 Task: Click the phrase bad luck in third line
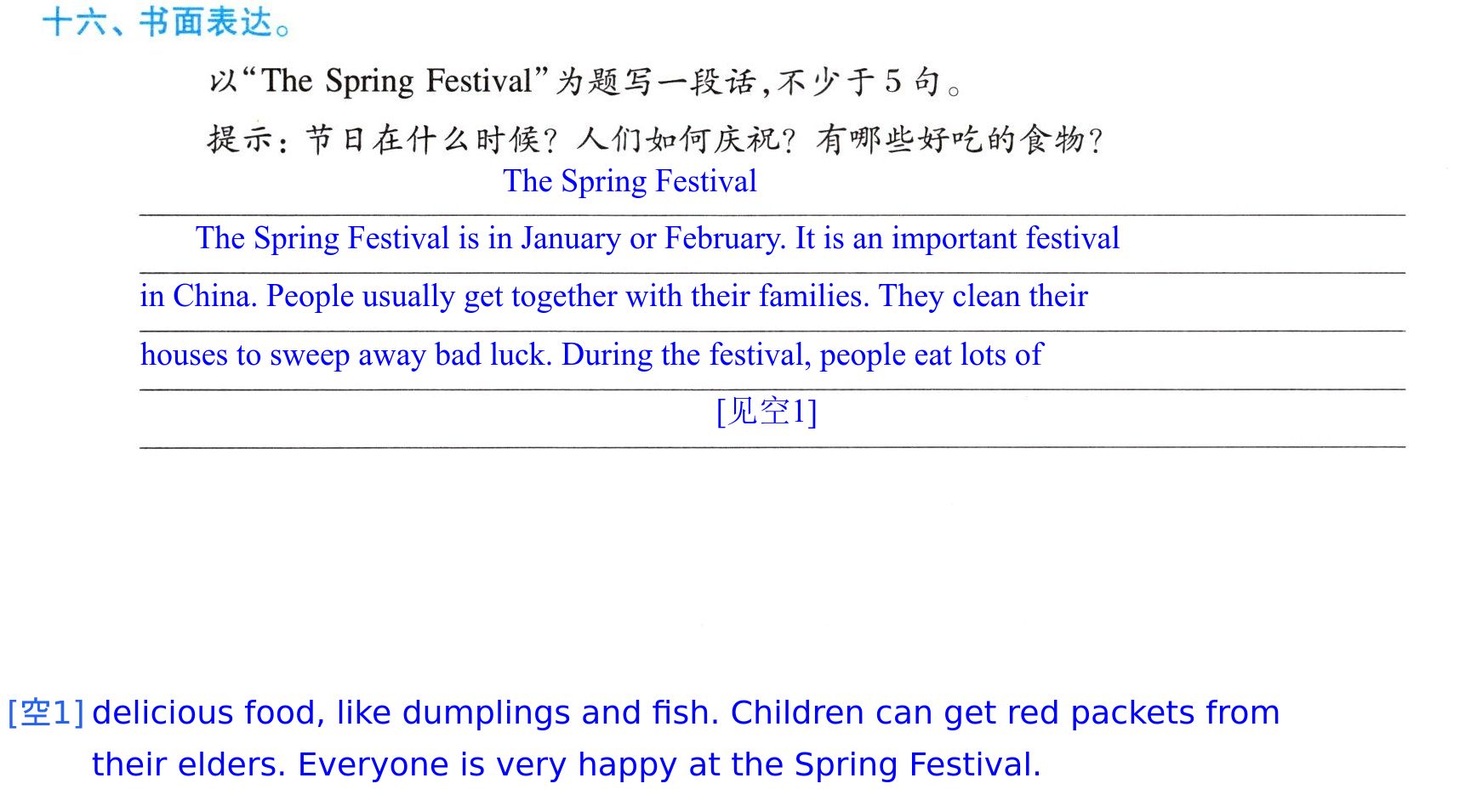(493, 355)
